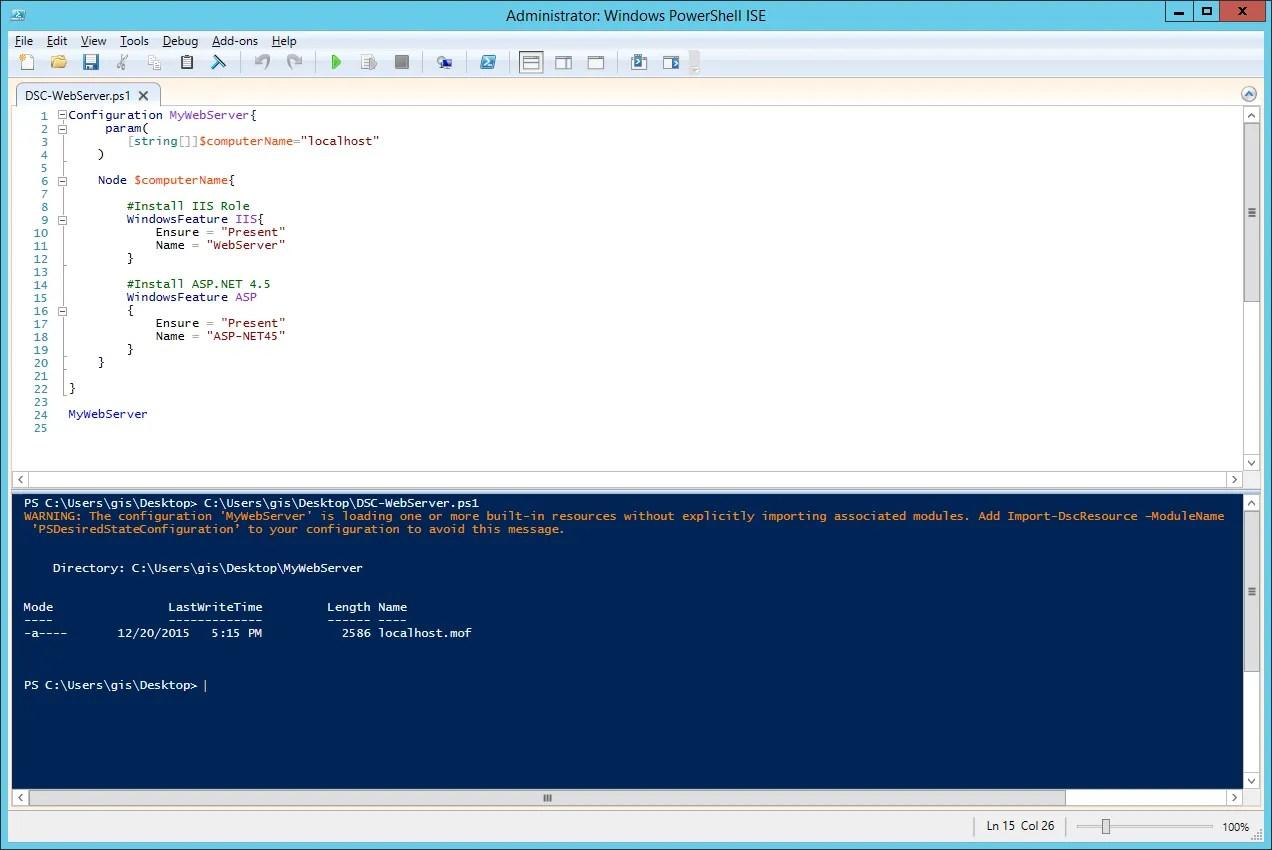Open the Debug menu
Image resolution: width=1272 pixels, height=850 pixels.
(x=180, y=41)
